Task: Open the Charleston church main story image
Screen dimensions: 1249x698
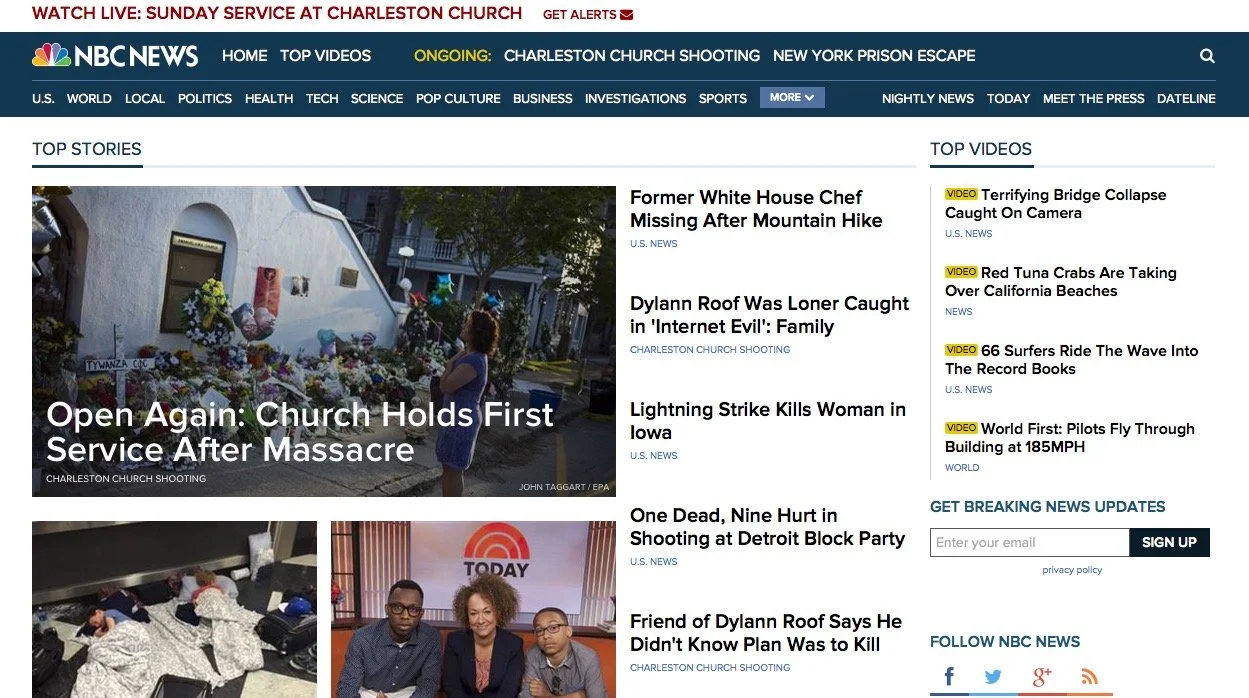Action: click(x=324, y=341)
